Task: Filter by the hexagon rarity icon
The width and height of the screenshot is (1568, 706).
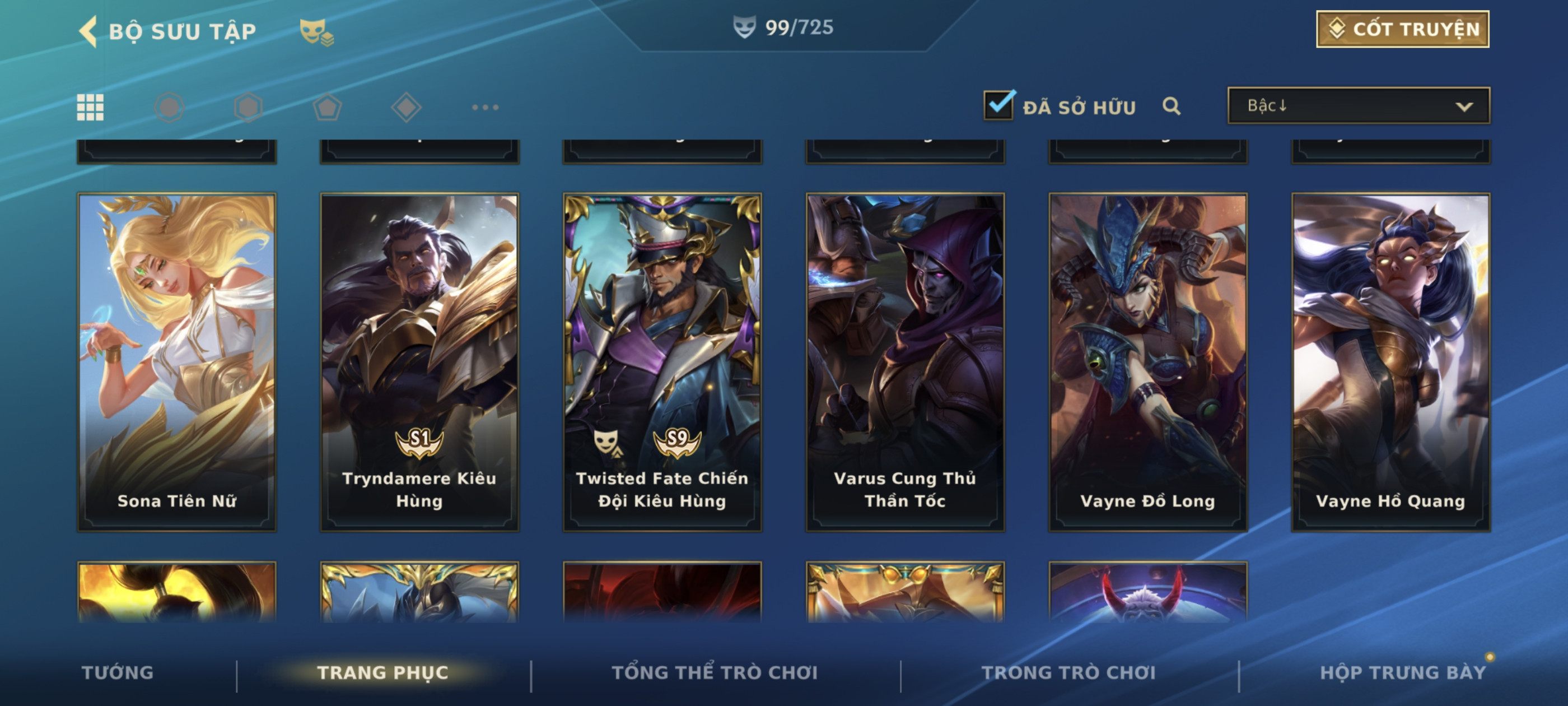Action: (x=248, y=107)
